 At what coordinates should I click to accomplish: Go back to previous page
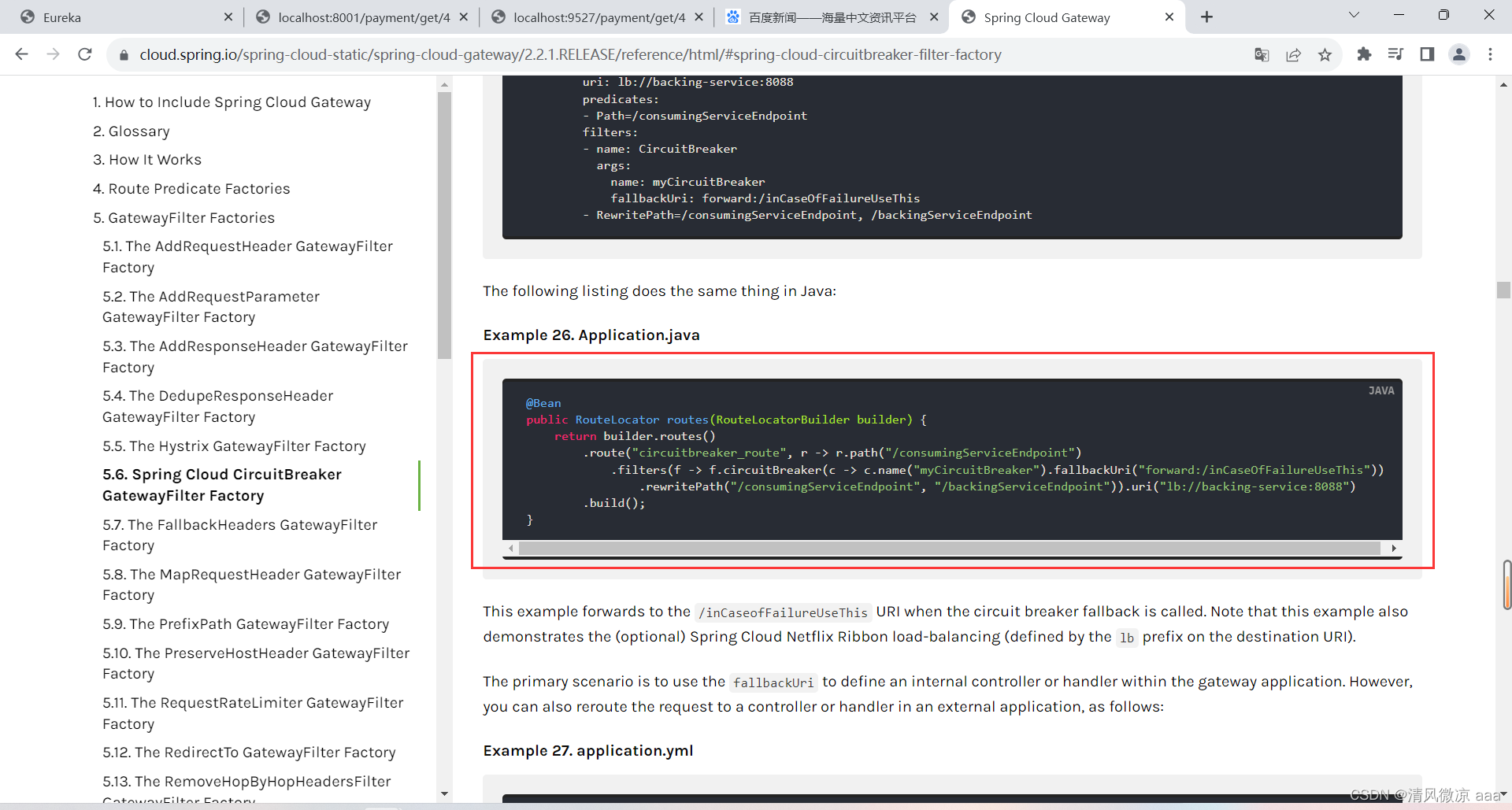pos(21,54)
